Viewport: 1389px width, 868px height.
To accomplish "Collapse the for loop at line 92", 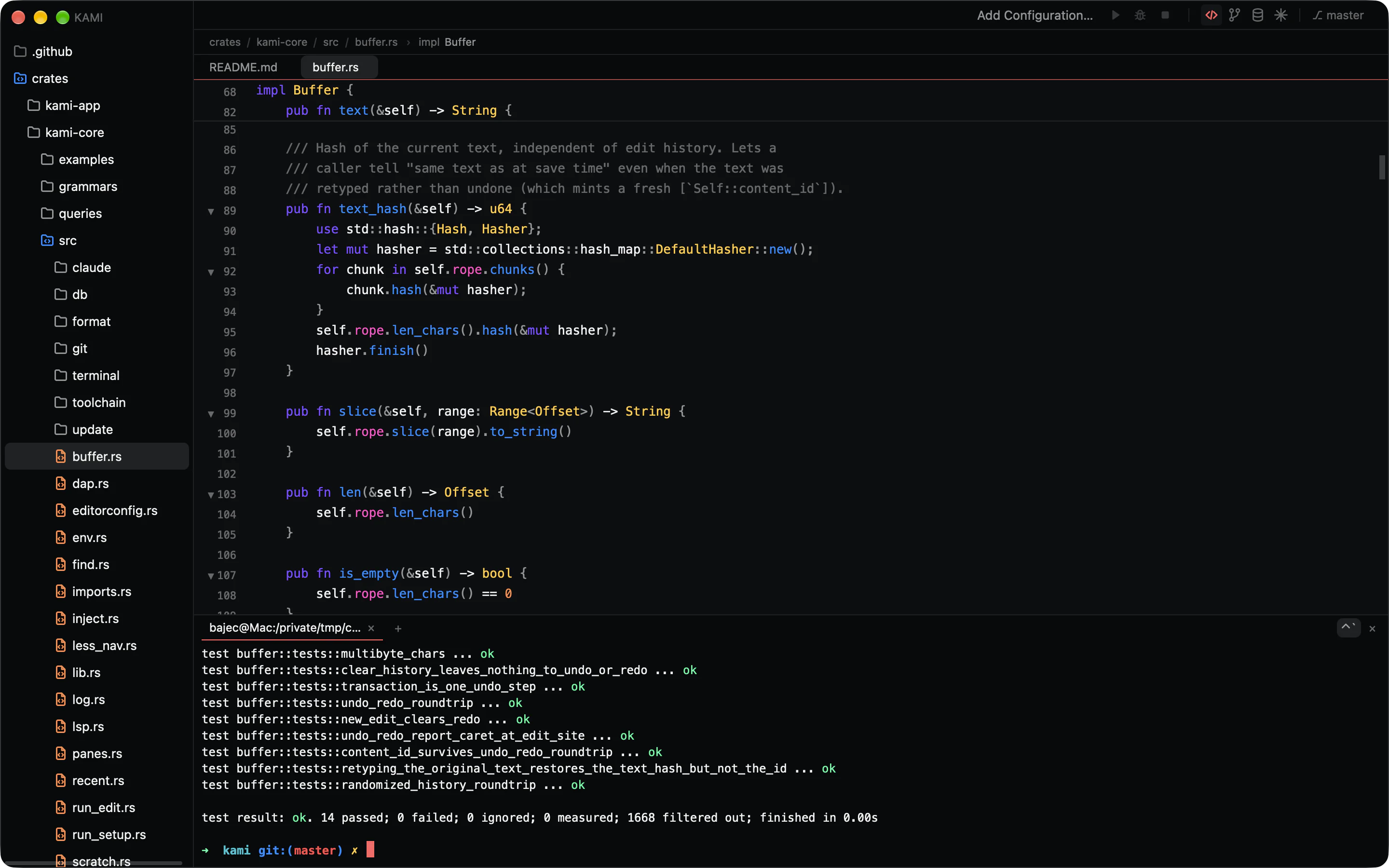I will 211,271.
